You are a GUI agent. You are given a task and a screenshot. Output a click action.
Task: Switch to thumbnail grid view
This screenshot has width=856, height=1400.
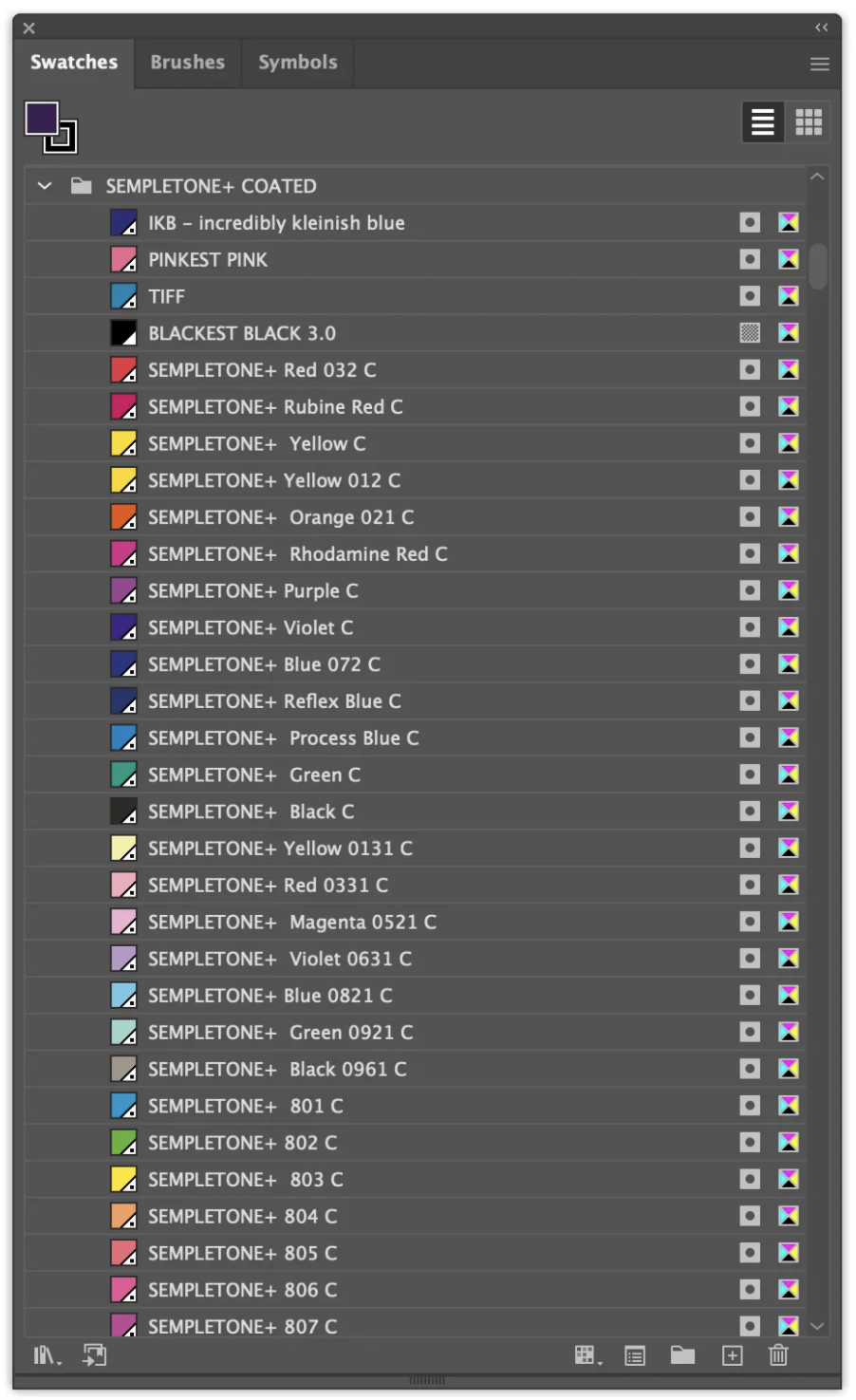tap(809, 122)
